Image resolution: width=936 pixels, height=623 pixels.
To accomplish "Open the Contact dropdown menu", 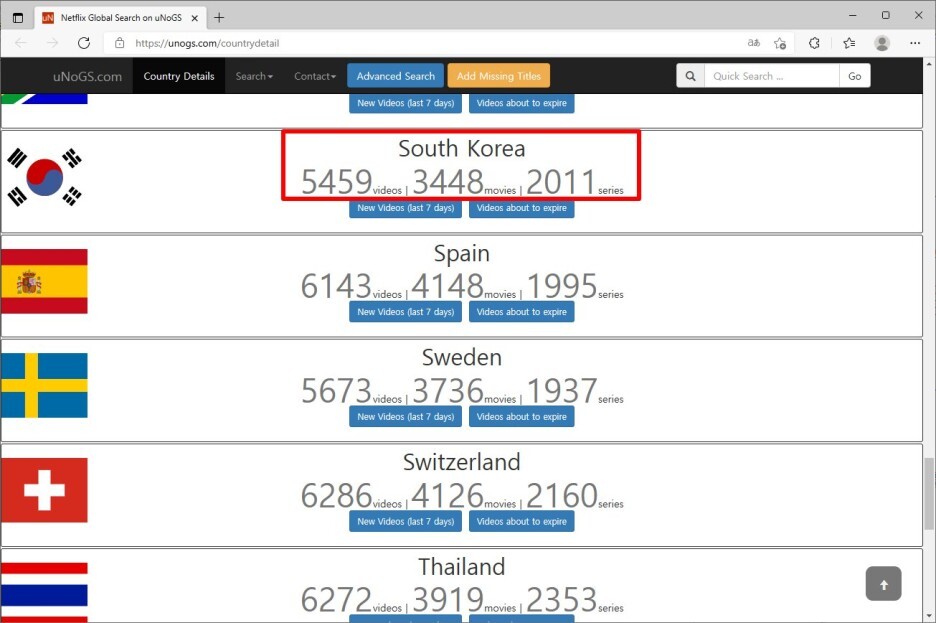I will 315,76.
